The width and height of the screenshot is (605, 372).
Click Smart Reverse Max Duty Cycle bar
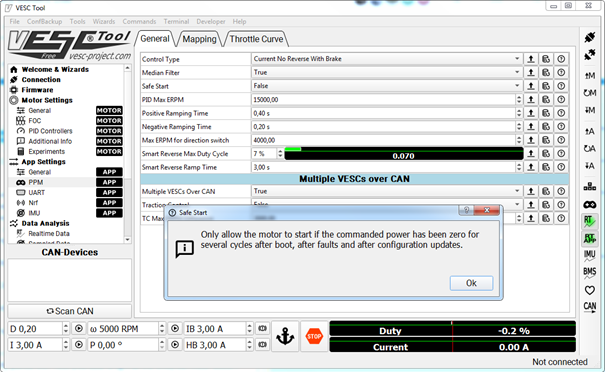[x=404, y=153]
